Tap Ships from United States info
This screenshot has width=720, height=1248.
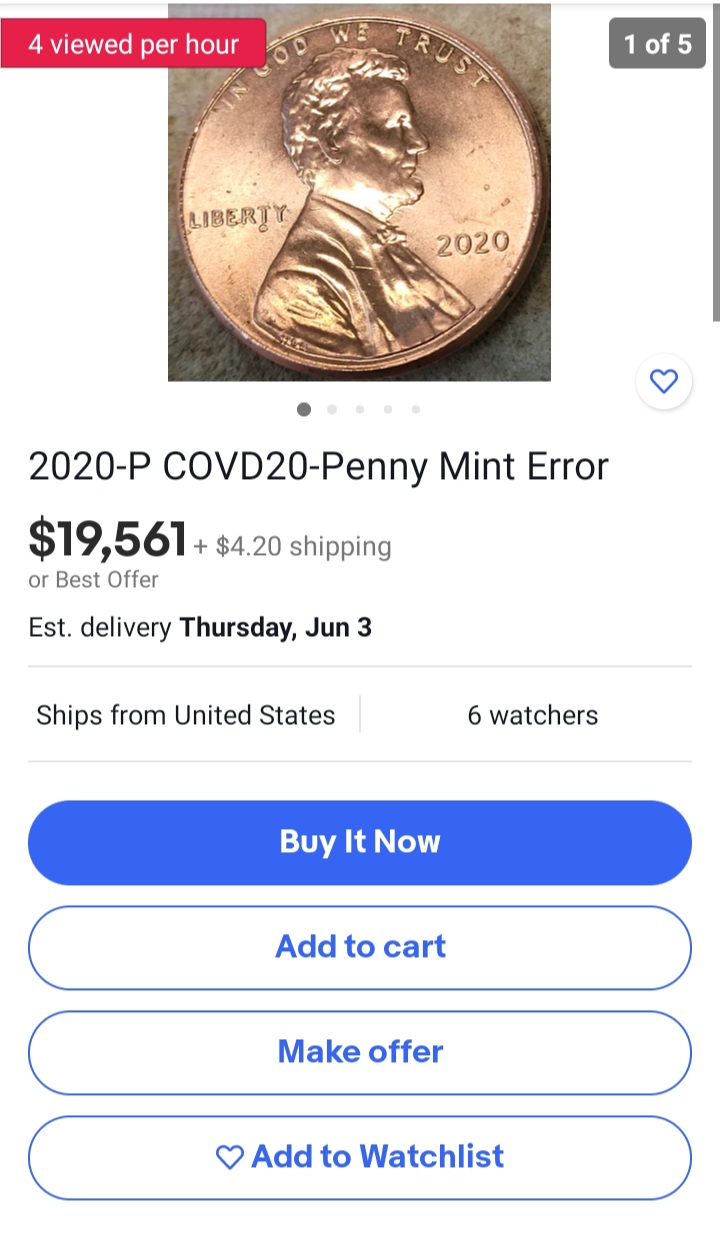click(186, 715)
